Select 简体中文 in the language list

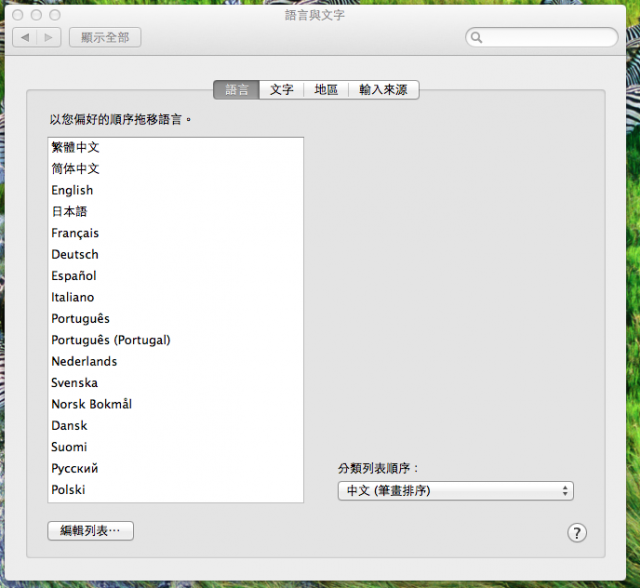176,169
